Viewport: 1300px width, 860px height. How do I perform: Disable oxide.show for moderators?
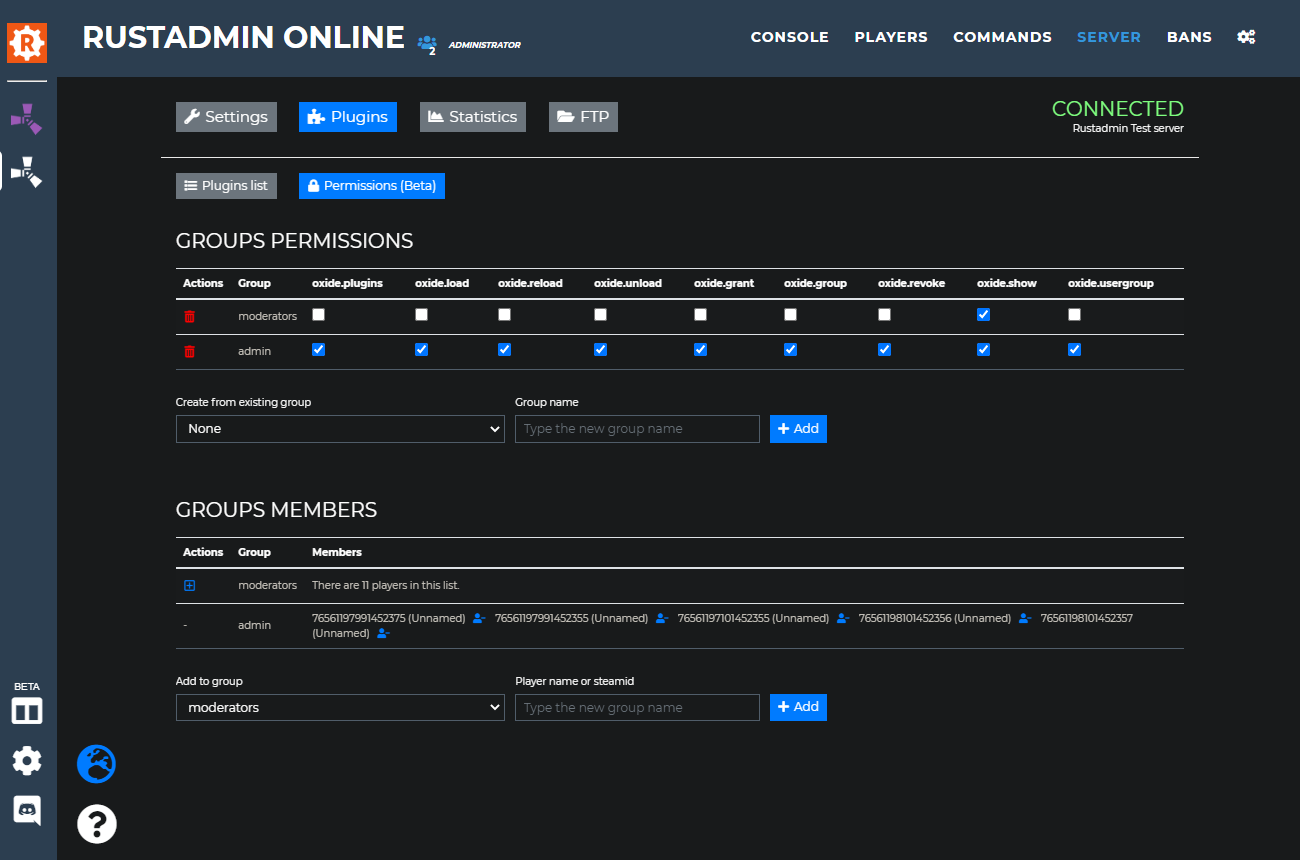(983, 314)
